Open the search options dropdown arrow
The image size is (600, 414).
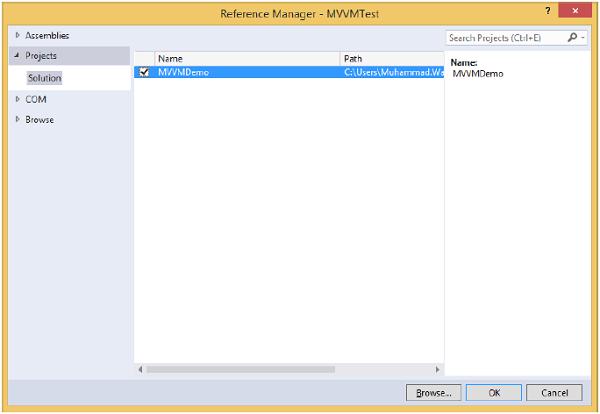(x=582, y=38)
